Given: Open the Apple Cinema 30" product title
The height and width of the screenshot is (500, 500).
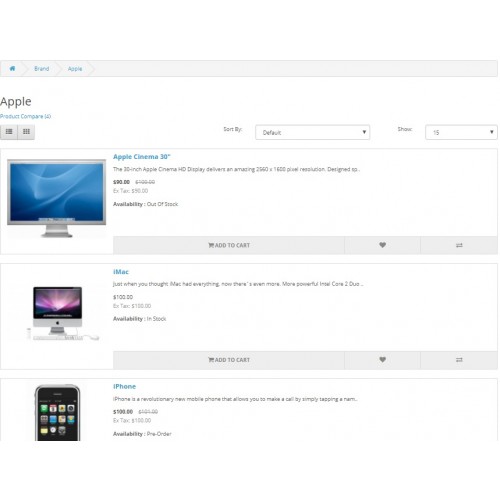Looking at the screenshot, I should (142, 157).
